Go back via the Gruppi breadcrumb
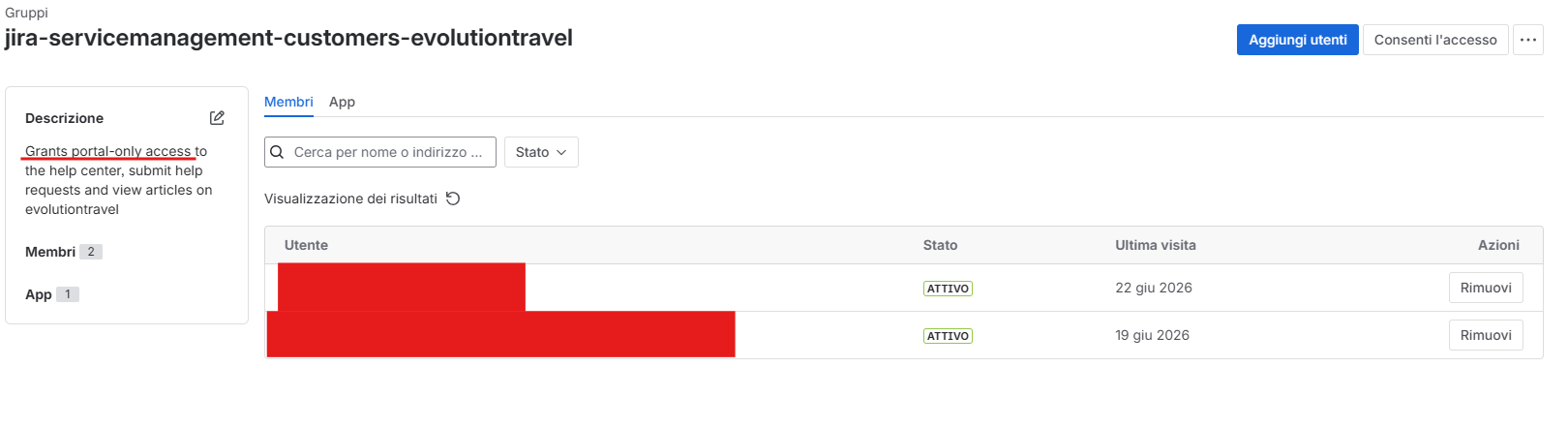Screen dimensions: 1568x428 [26, 13]
